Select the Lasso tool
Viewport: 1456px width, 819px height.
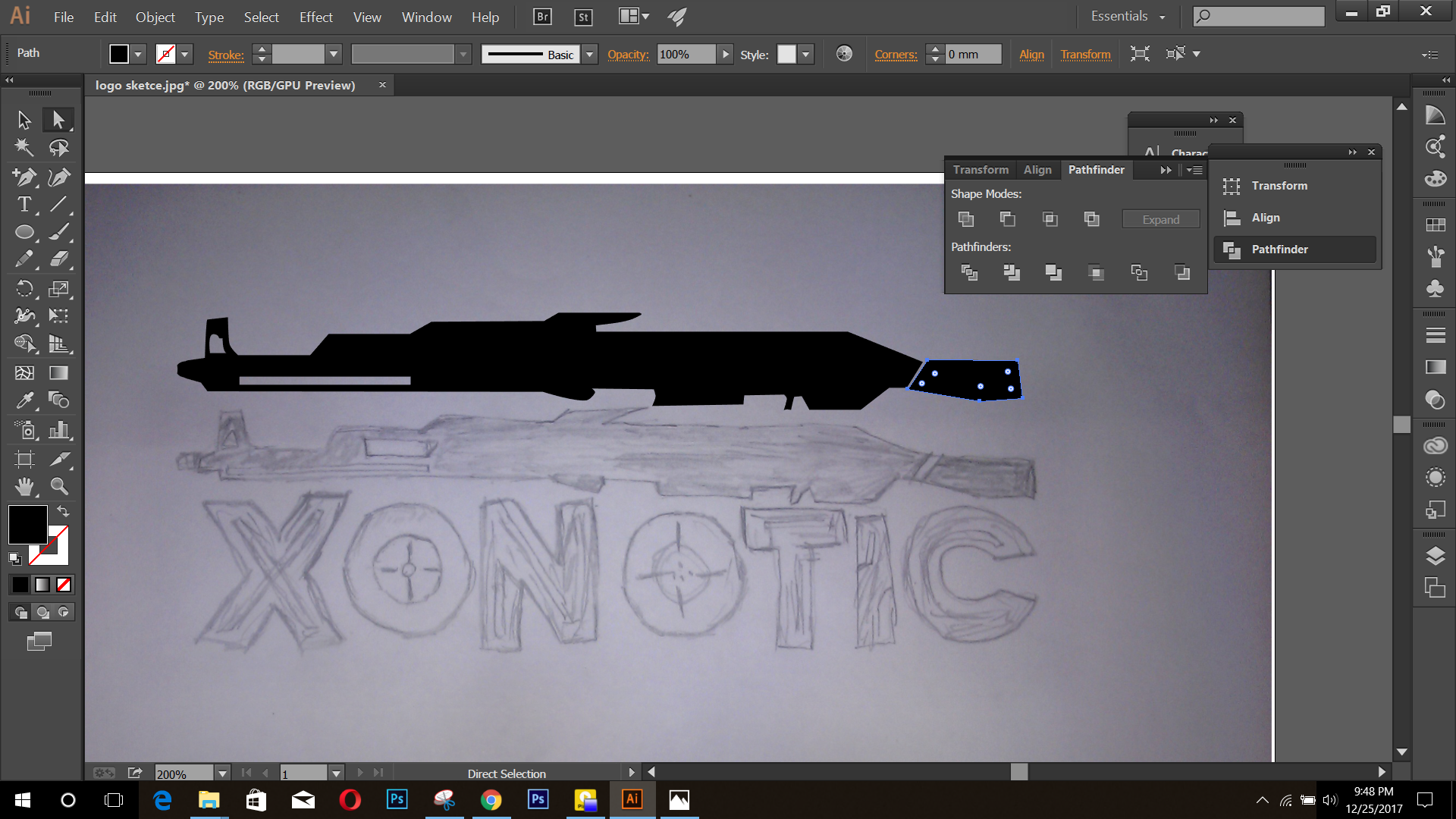click(x=58, y=148)
